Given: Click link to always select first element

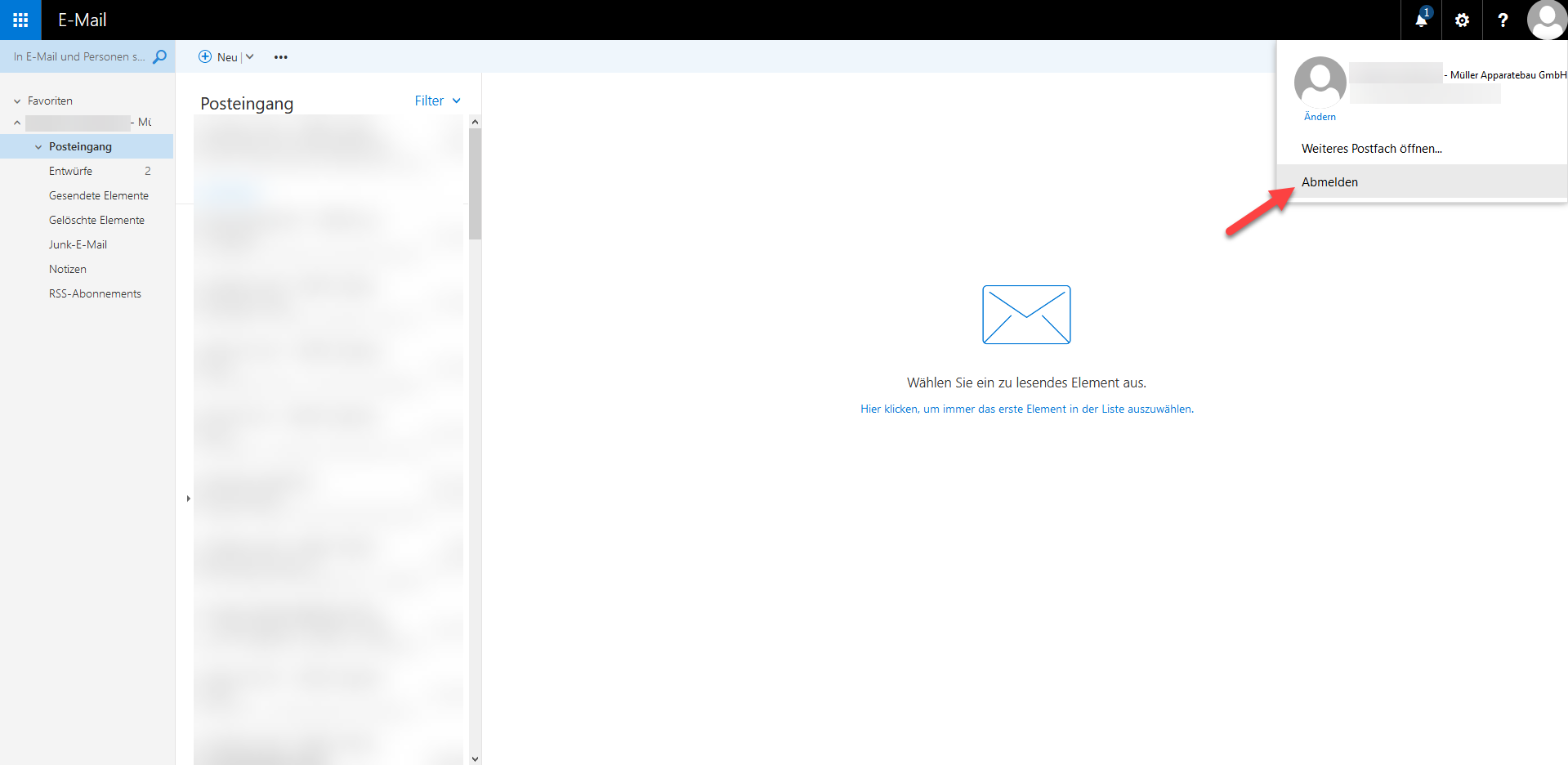Looking at the screenshot, I should click(1026, 409).
